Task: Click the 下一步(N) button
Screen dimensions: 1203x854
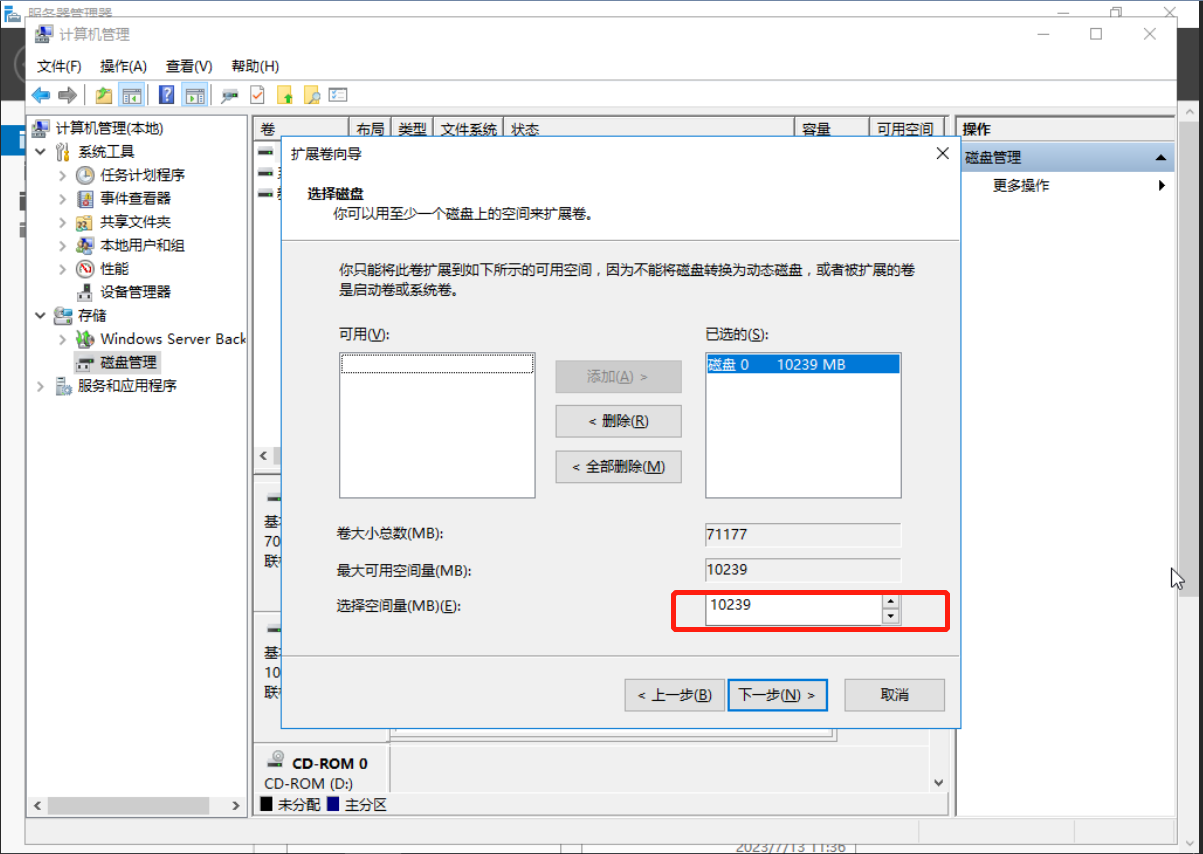Action: click(777, 695)
